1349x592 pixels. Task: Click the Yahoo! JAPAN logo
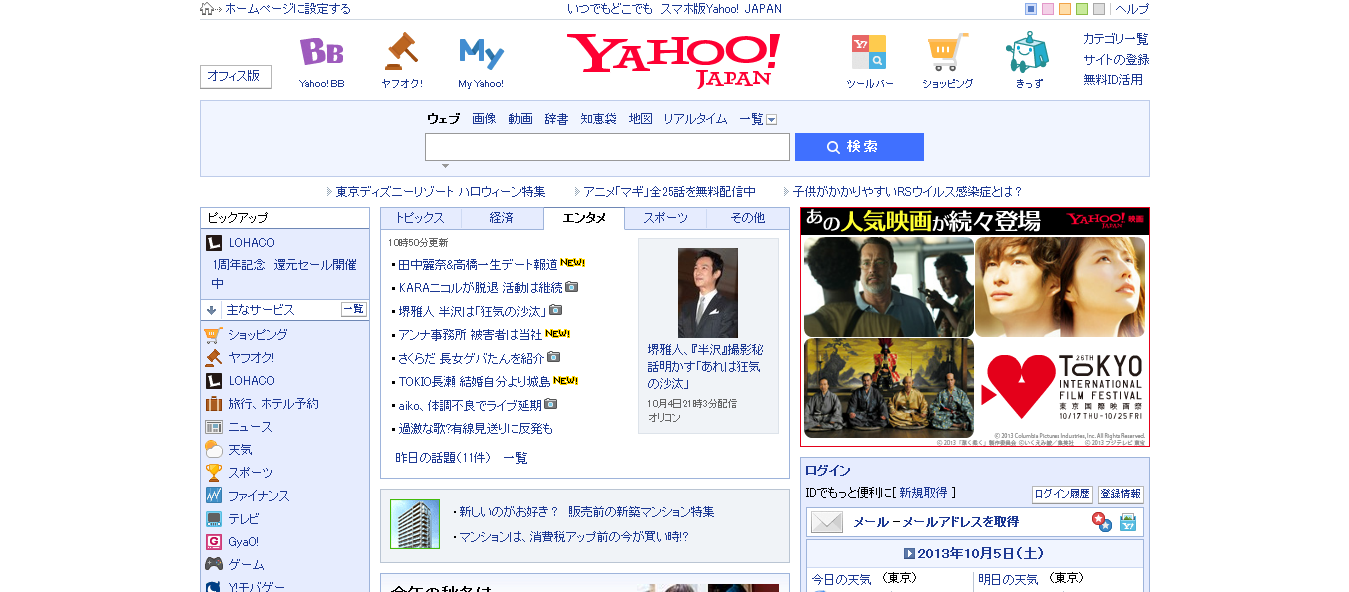[674, 61]
